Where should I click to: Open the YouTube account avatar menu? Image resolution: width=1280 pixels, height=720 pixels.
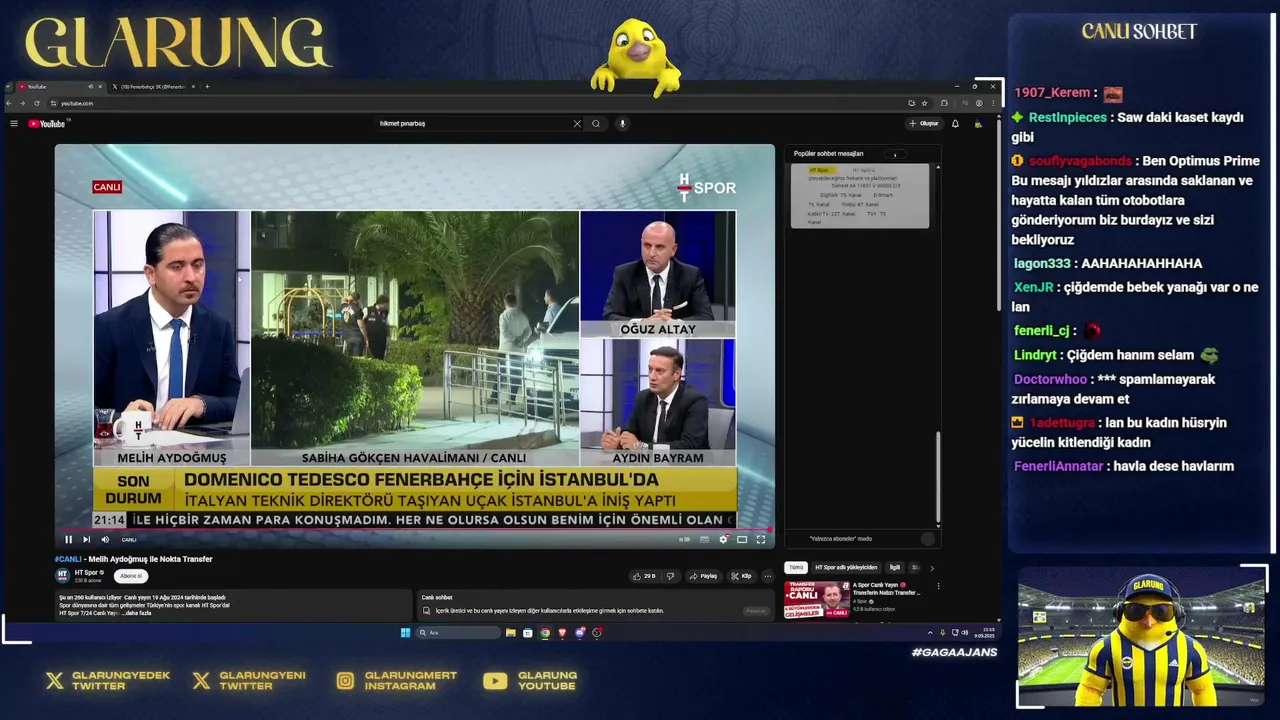978,124
